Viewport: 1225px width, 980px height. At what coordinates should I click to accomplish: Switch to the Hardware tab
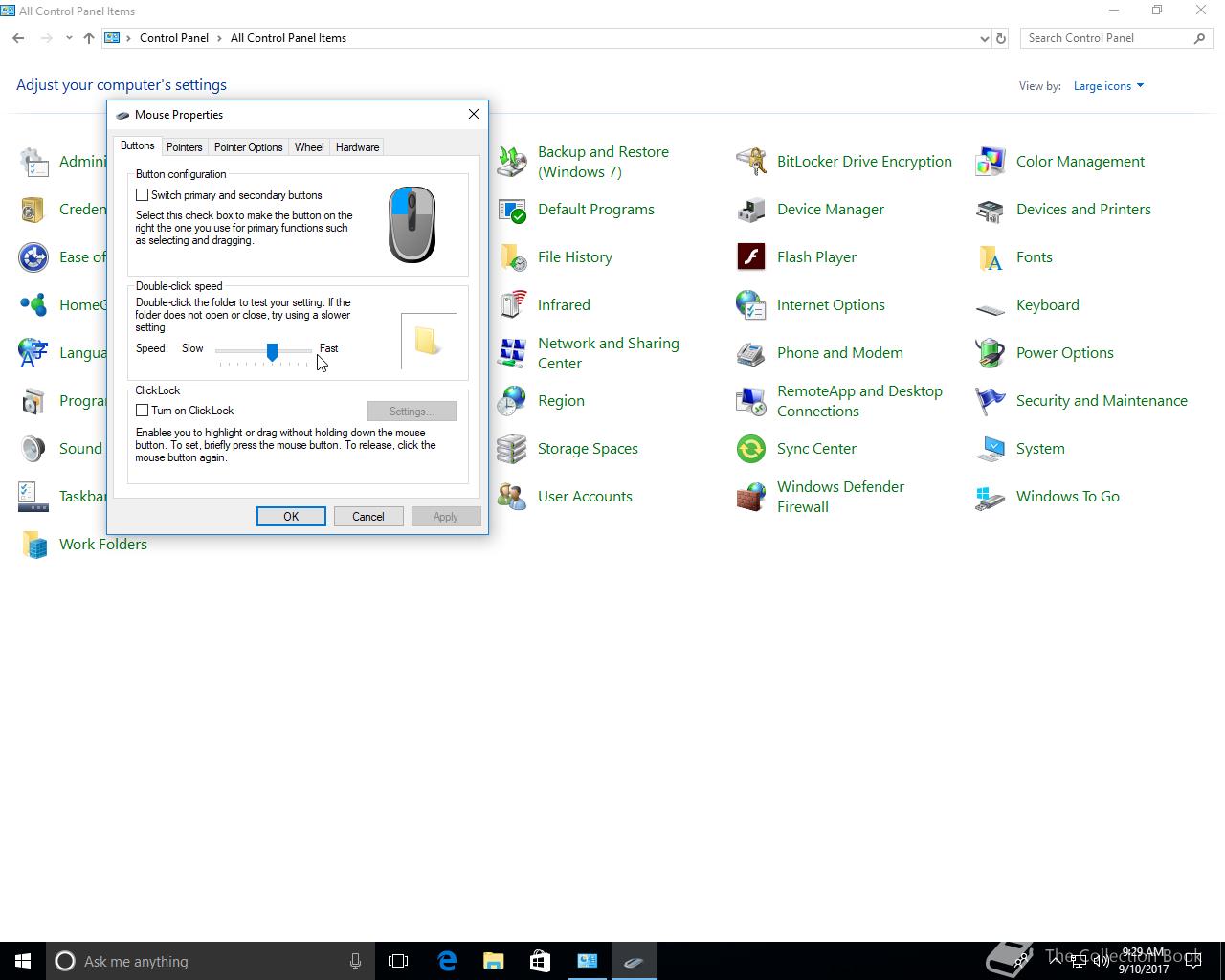(357, 147)
